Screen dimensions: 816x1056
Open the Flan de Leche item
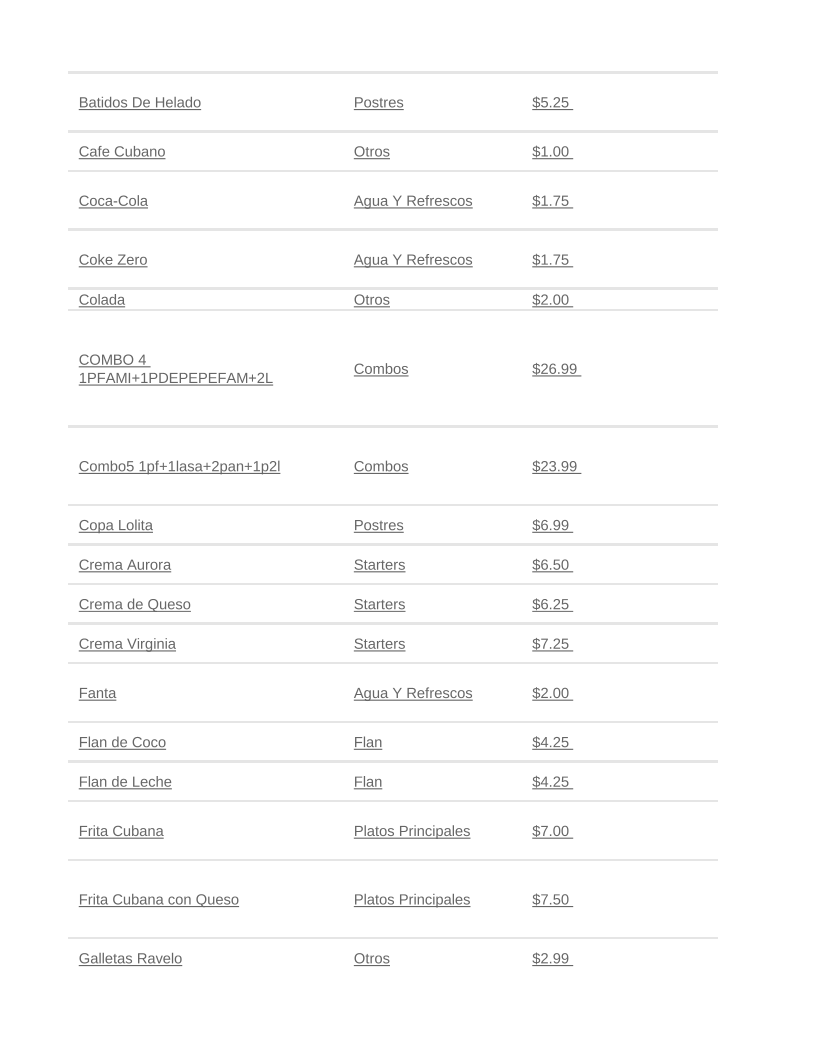pos(125,782)
